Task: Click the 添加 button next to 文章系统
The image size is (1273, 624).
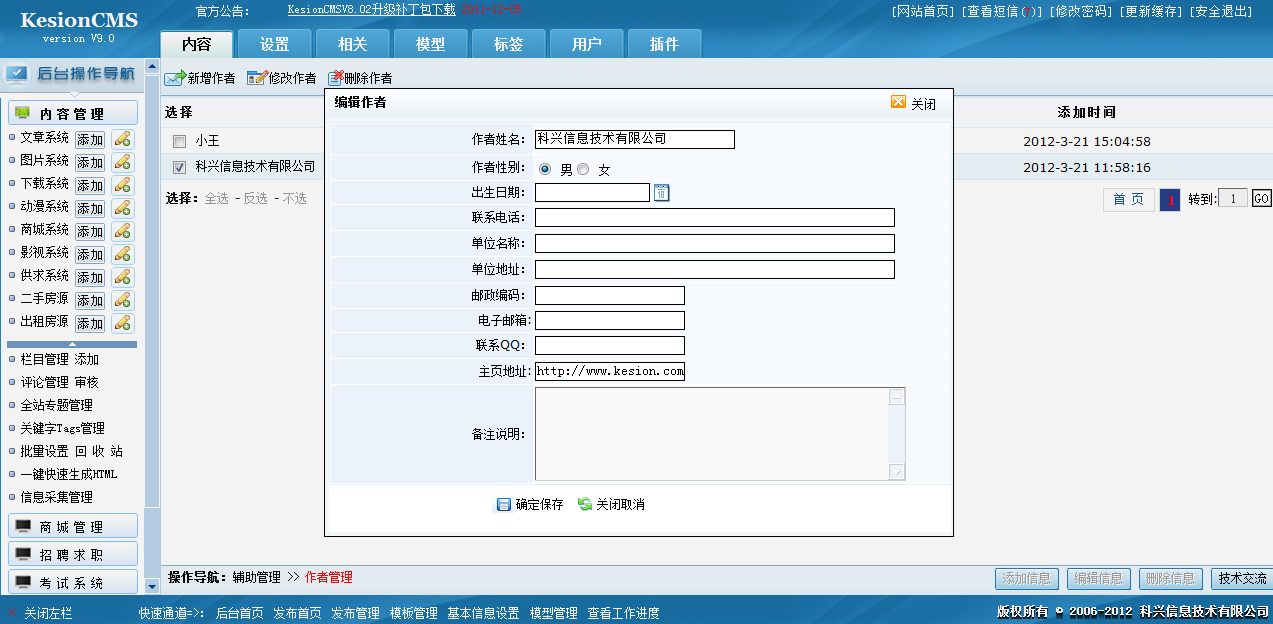Action: click(90, 139)
